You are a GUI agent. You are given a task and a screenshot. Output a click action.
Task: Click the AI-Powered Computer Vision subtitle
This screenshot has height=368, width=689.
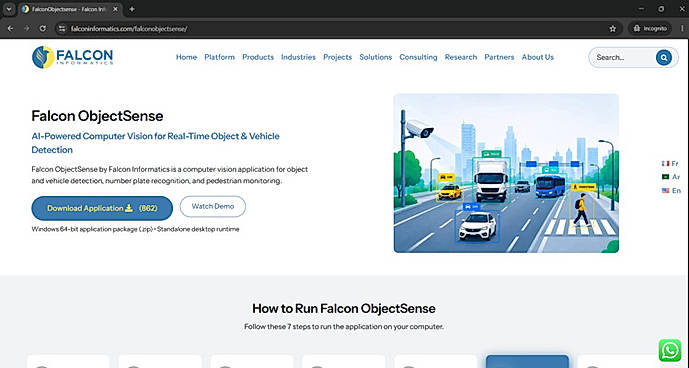point(156,143)
